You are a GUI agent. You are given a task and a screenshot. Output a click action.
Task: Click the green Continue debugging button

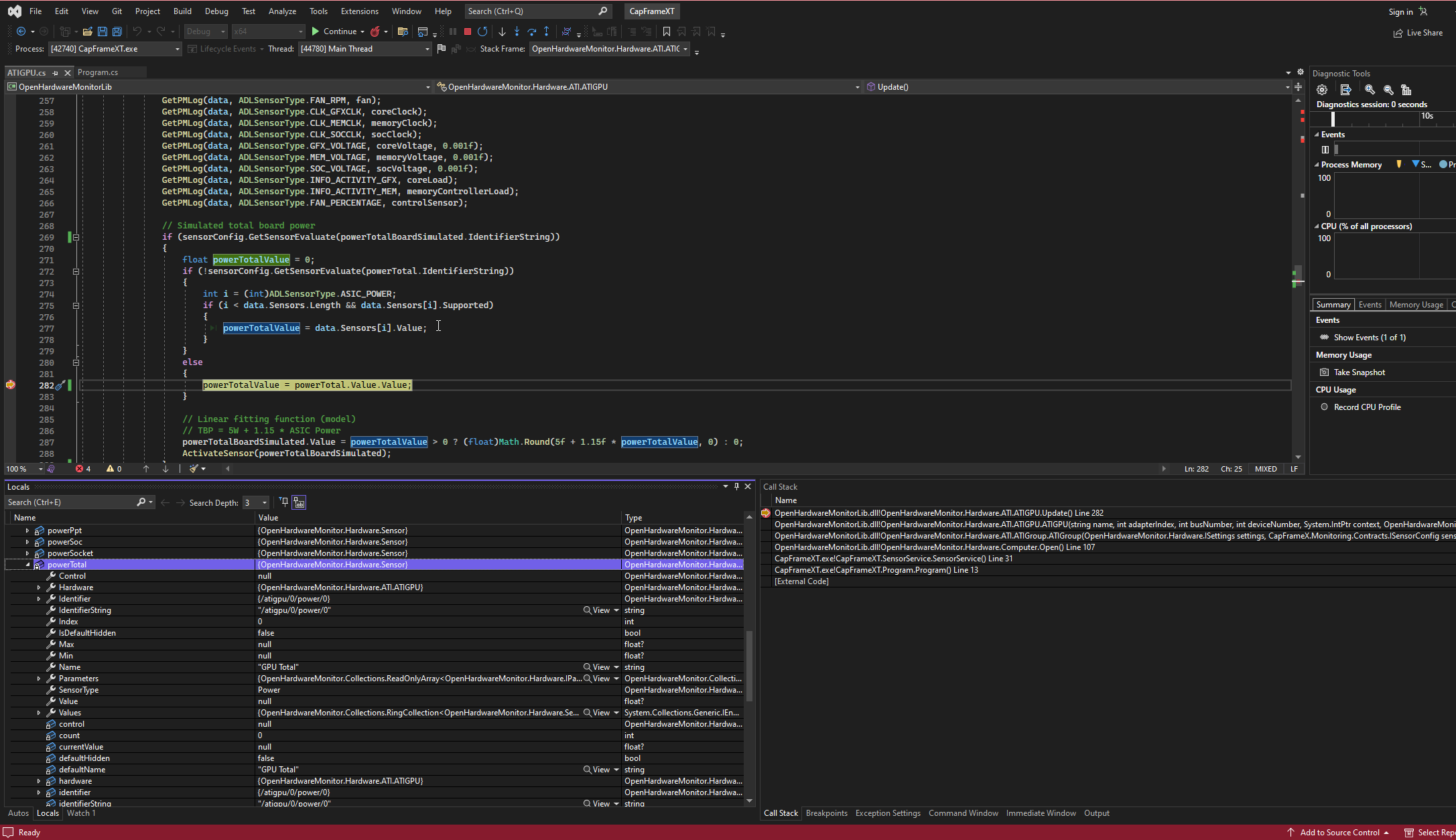[x=334, y=31]
